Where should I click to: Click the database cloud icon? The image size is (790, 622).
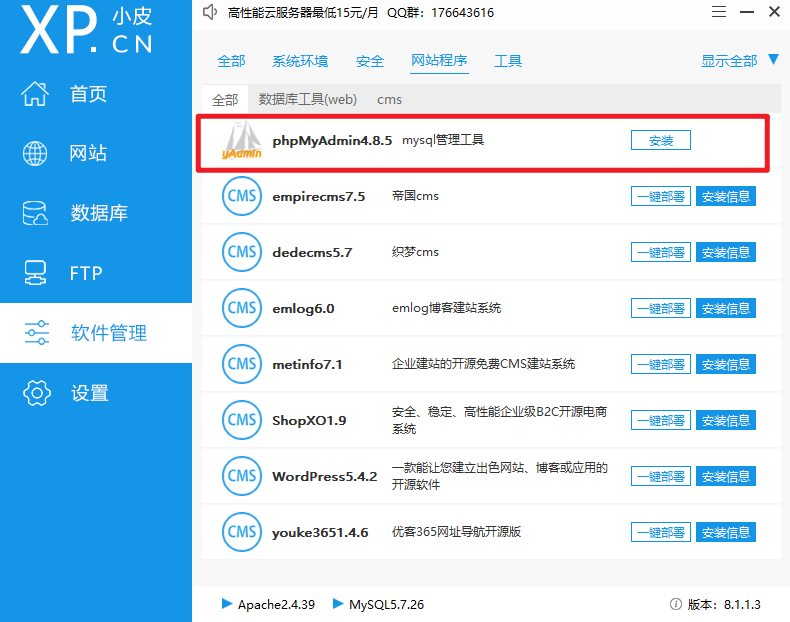point(35,213)
